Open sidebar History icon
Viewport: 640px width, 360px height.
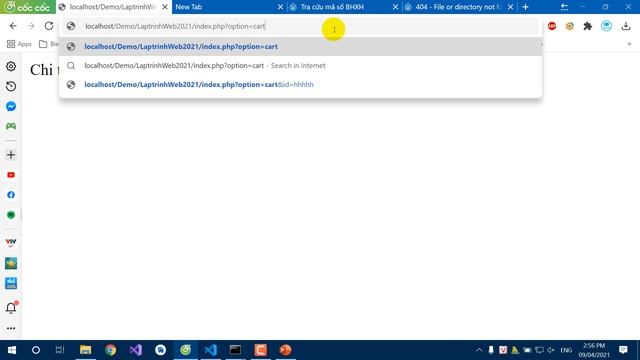click(11, 86)
